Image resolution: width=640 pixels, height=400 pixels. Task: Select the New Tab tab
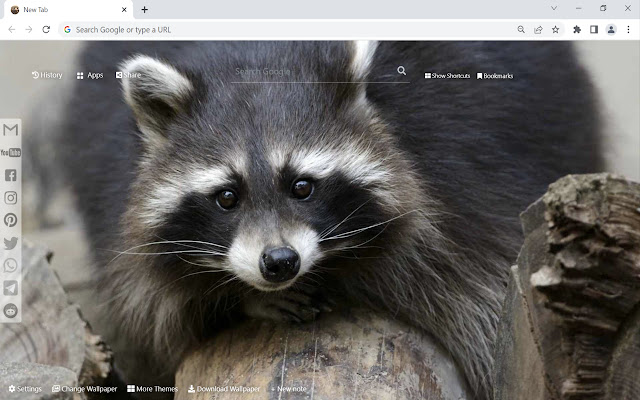pos(65,9)
